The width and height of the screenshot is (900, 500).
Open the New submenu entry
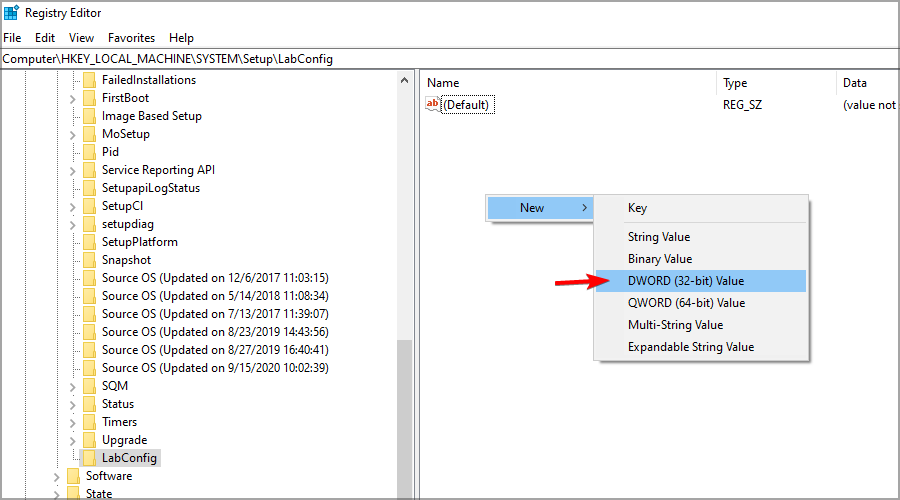tap(540, 208)
